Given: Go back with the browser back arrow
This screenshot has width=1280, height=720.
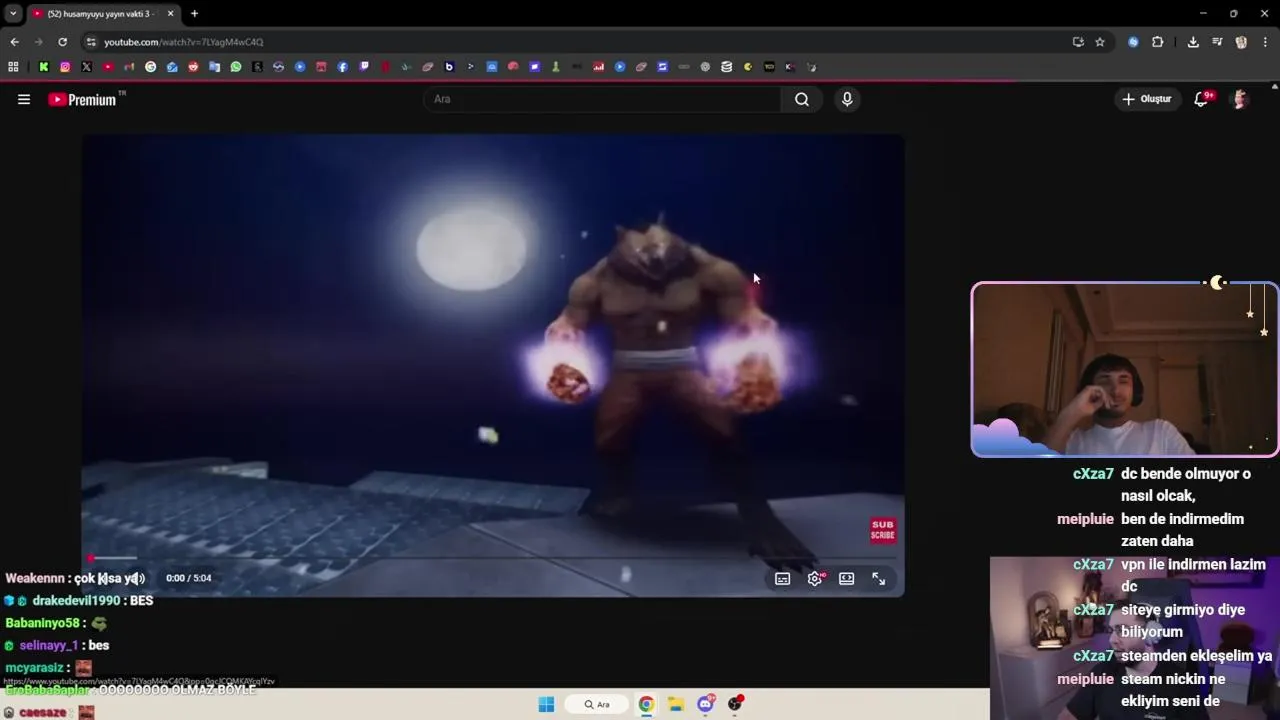Looking at the screenshot, I should [x=14, y=42].
